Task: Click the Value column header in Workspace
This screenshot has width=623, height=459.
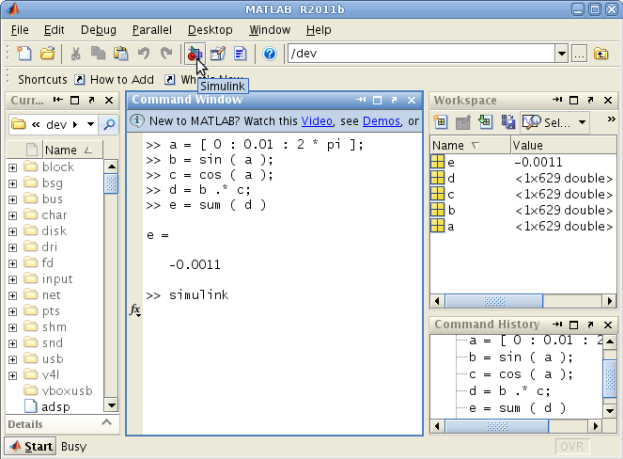Action: [x=563, y=145]
